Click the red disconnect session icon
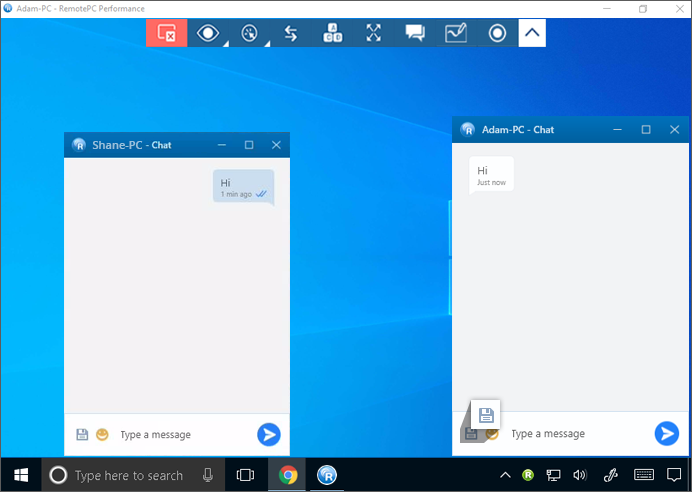The image size is (692, 492). [167, 33]
